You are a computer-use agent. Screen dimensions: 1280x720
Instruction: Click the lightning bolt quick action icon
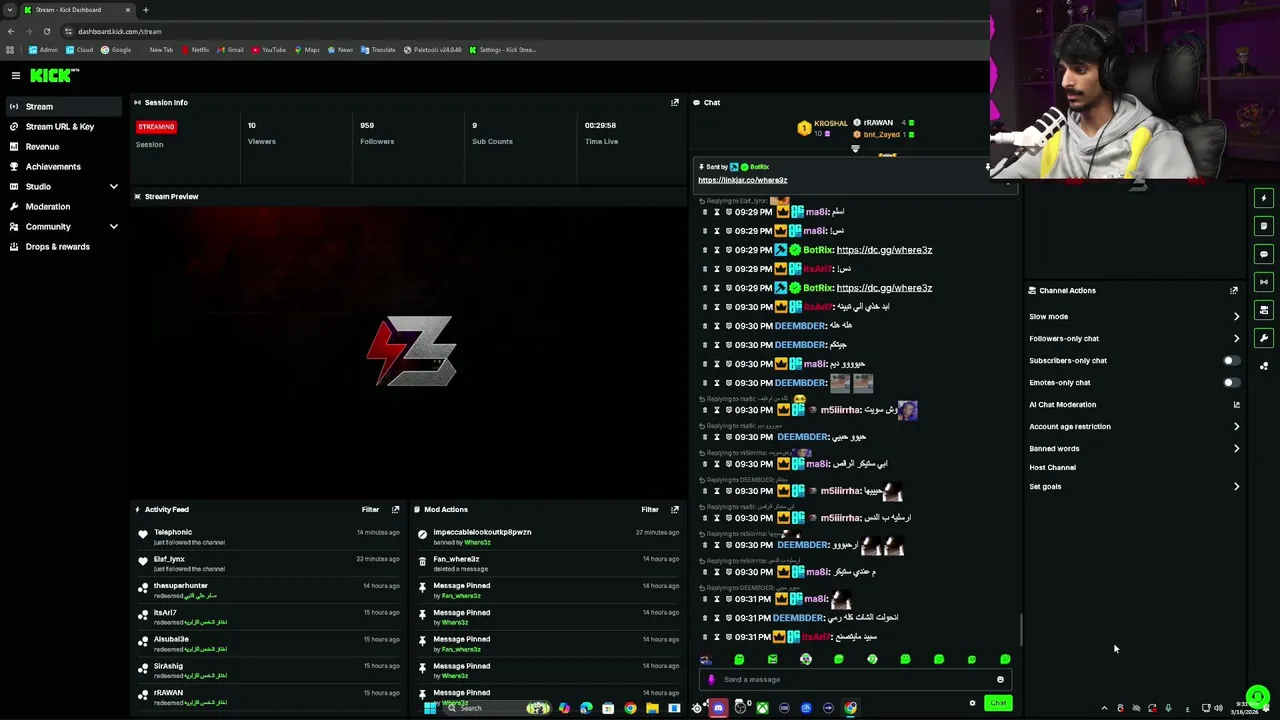pyautogui.click(x=1264, y=198)
